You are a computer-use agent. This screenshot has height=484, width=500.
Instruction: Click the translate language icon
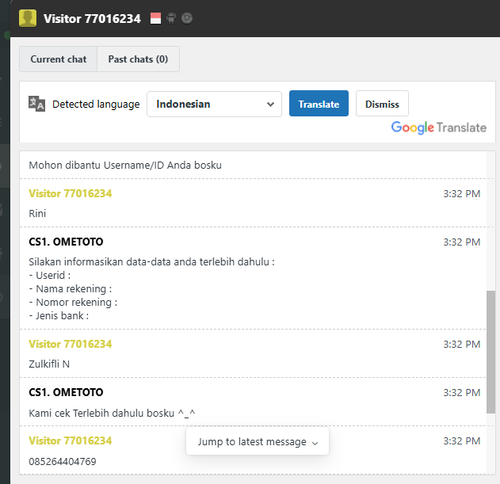point(37,104)
